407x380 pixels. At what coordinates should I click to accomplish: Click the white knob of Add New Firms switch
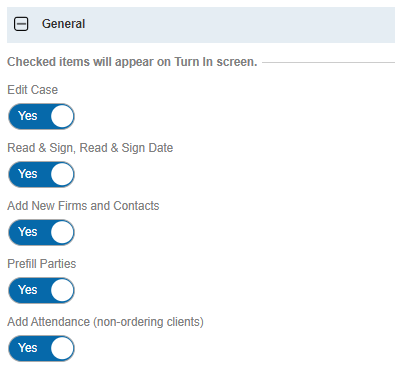tap(62, 232)
